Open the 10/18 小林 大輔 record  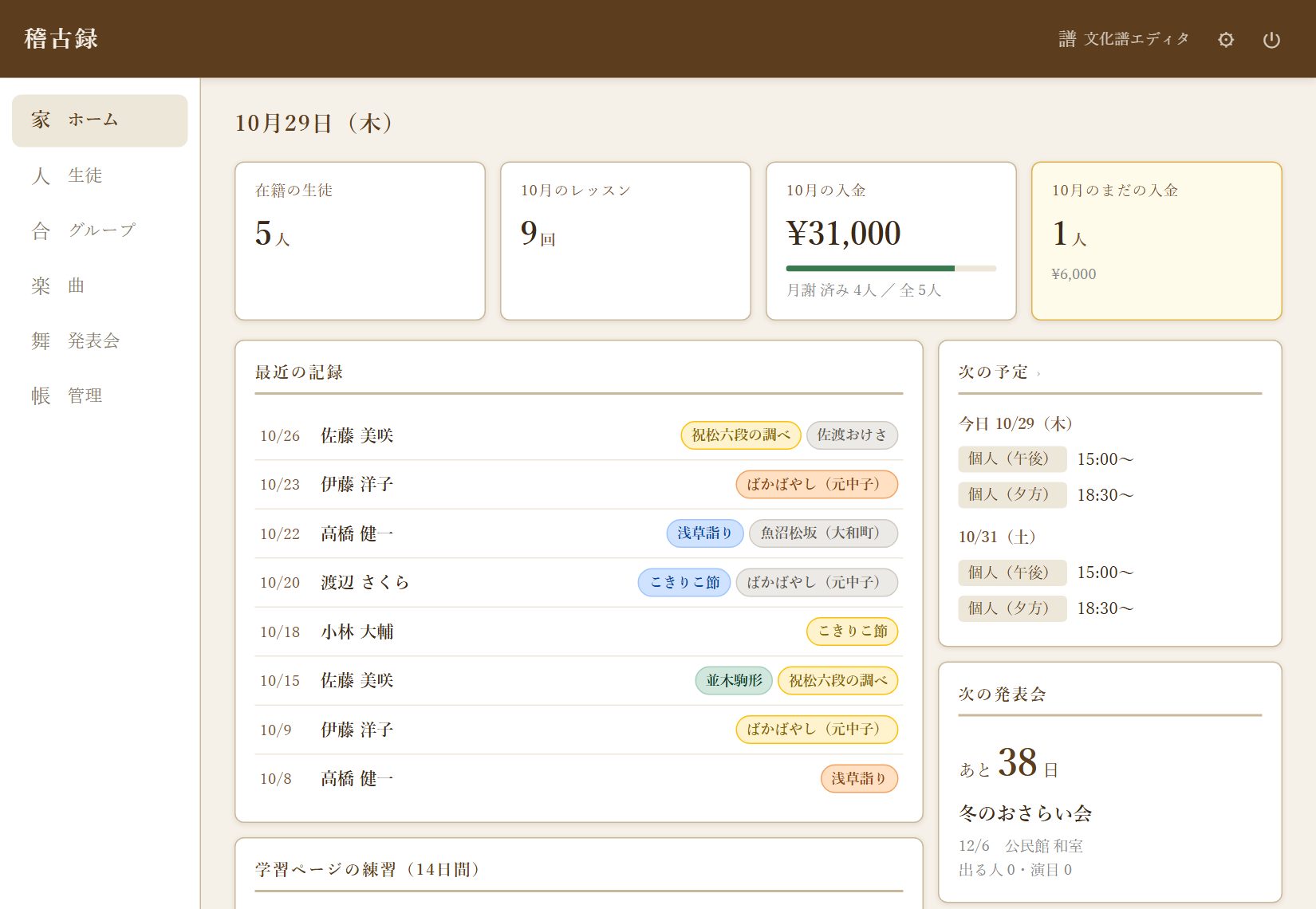click(x=579, y=632)
